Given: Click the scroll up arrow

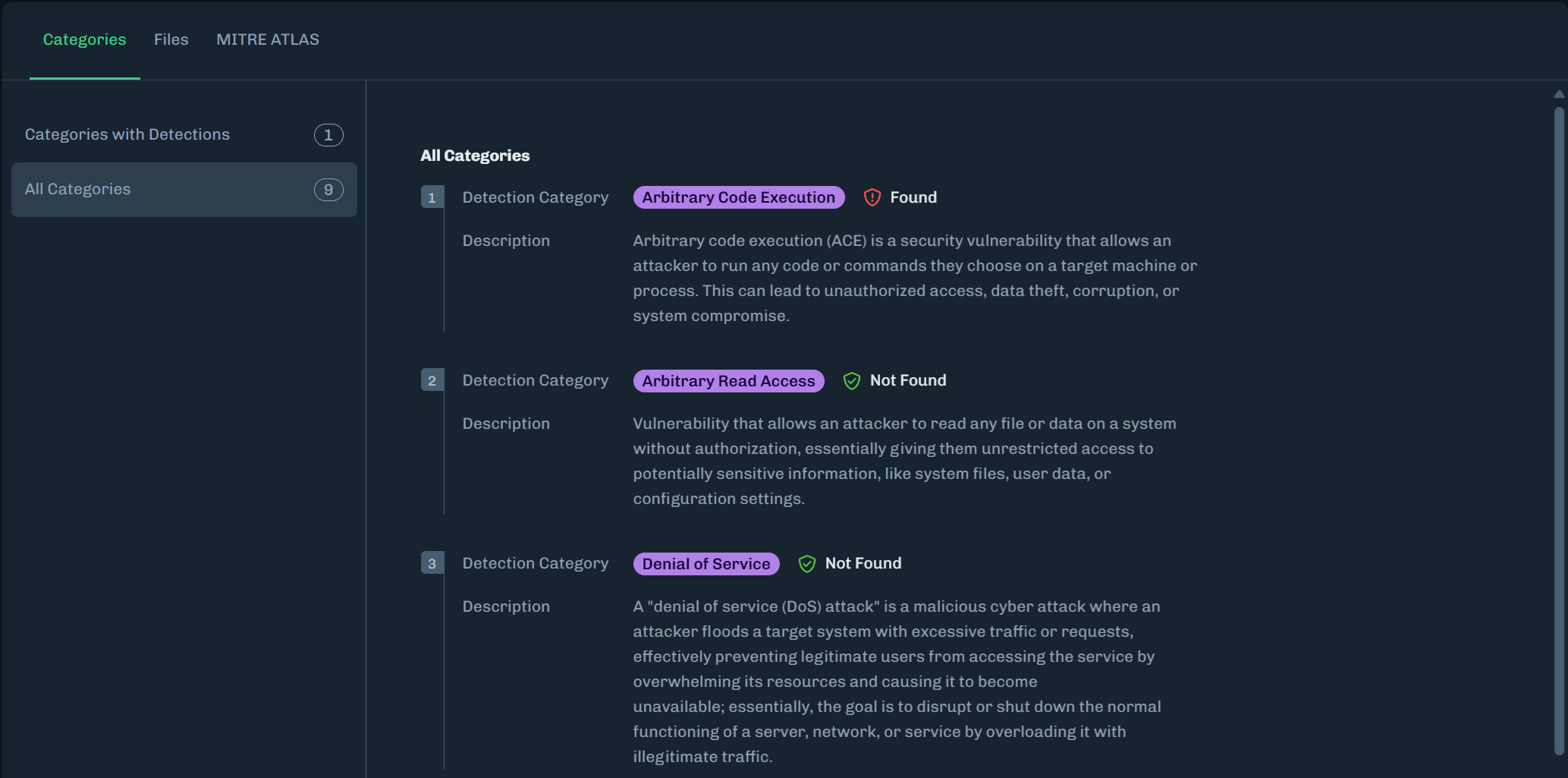Looking at the screenshot, I should [1559, 94].
